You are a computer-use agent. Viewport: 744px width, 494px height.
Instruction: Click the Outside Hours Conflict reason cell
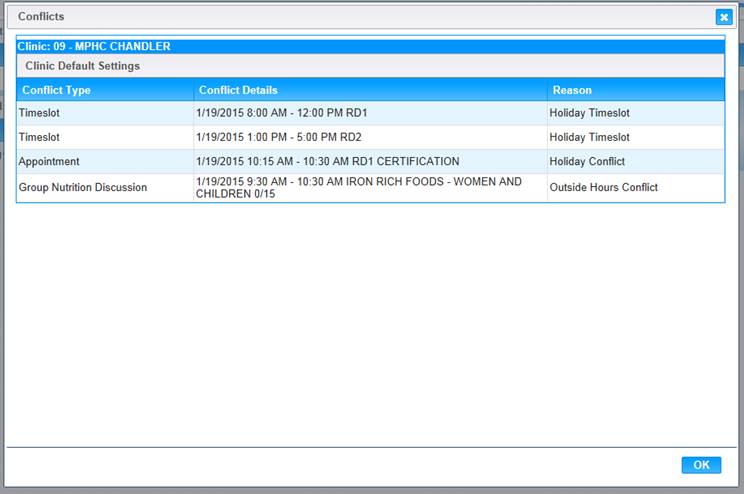pos(636,187)
